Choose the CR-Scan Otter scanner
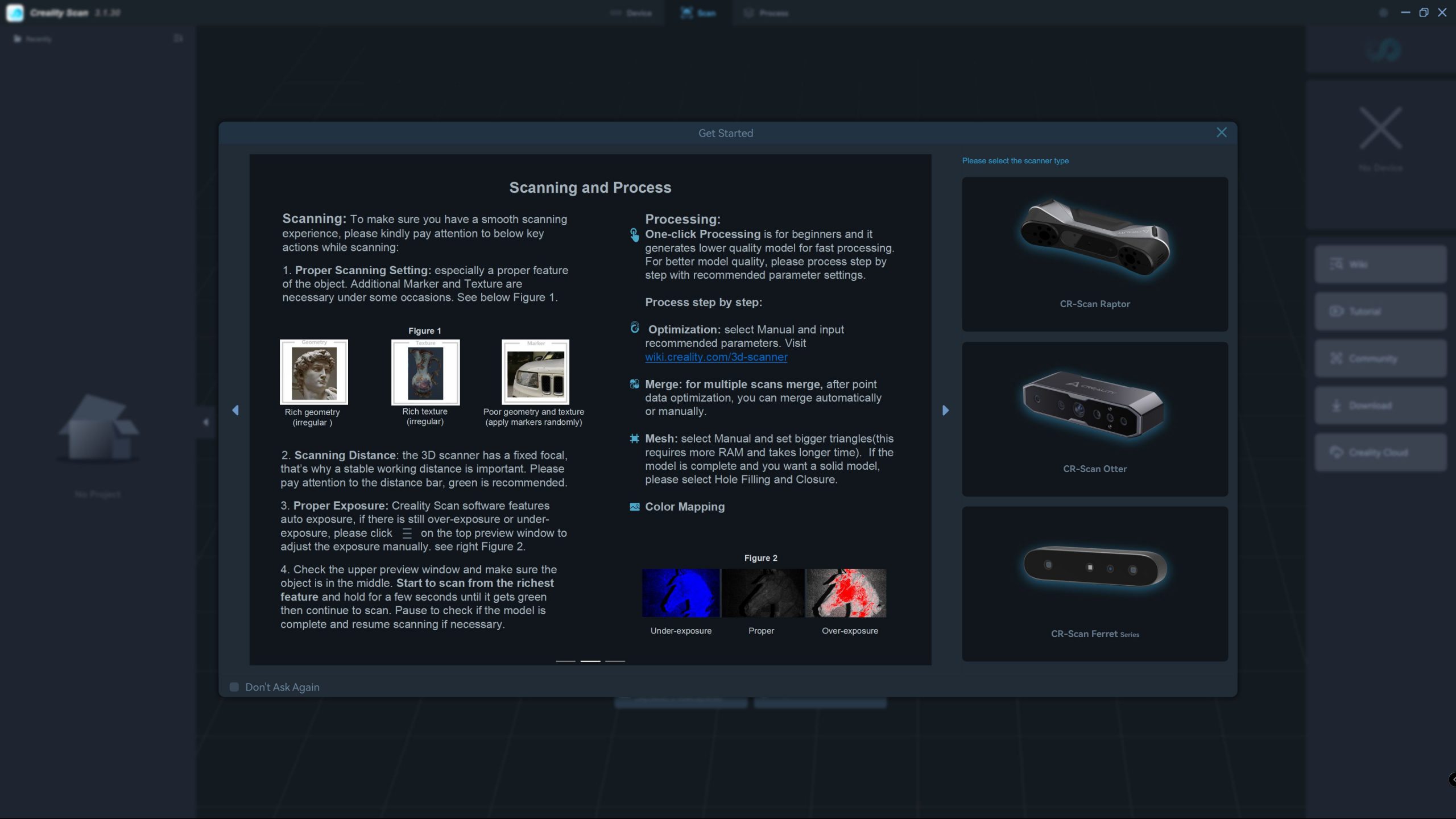The width and height of the screenshot is (1456, 819). [1095, 419]
